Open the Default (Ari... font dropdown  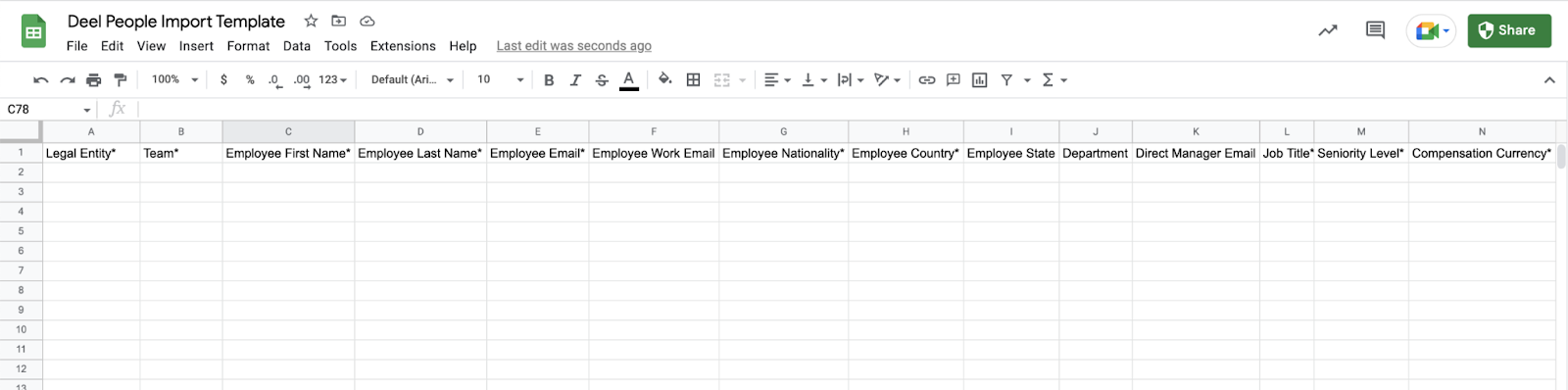pos(413,80)
